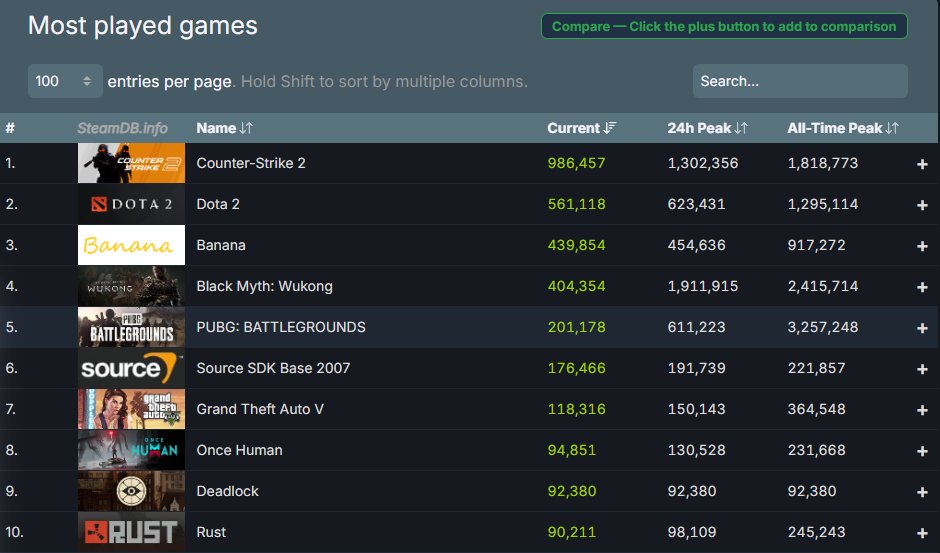Click current players value 94,851
Screen dimensions: 940x553
[x=571, y=450]
